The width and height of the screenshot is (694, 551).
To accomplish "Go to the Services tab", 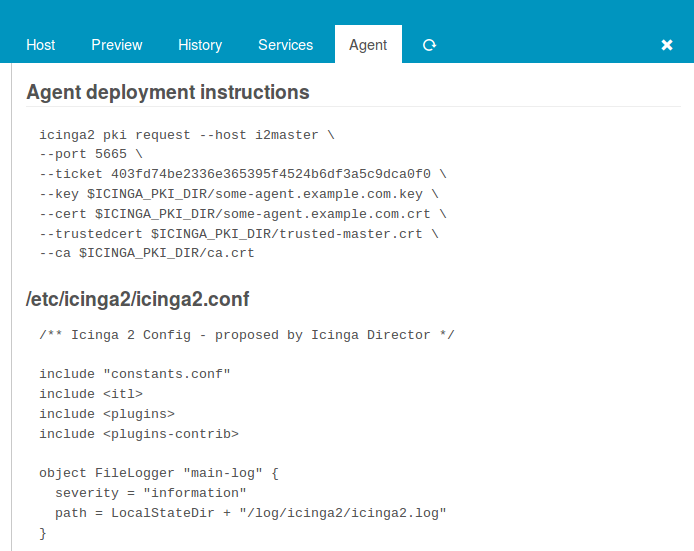I will 285,45.
